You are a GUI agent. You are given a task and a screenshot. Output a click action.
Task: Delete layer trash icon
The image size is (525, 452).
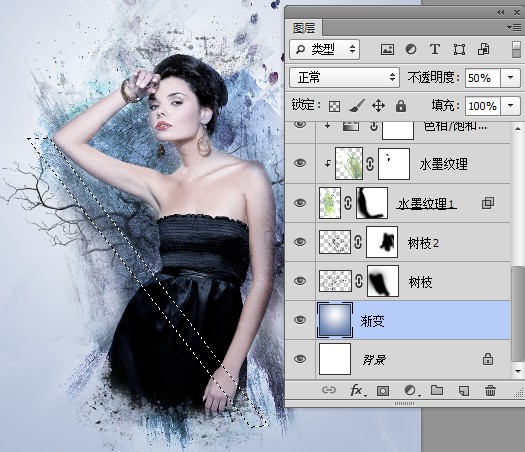(490, 390)
